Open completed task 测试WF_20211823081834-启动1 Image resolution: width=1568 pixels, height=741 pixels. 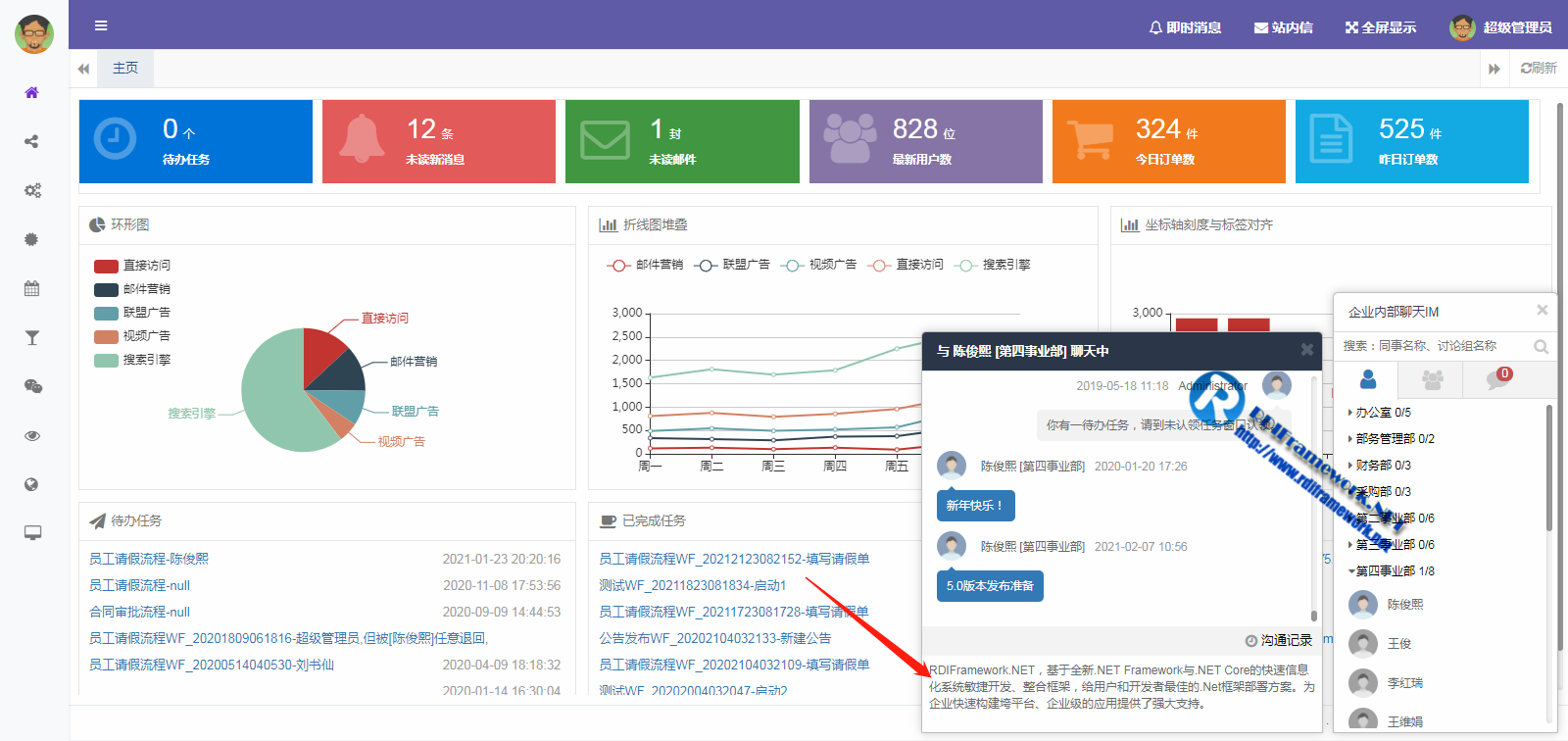click(x=693, y=585)
